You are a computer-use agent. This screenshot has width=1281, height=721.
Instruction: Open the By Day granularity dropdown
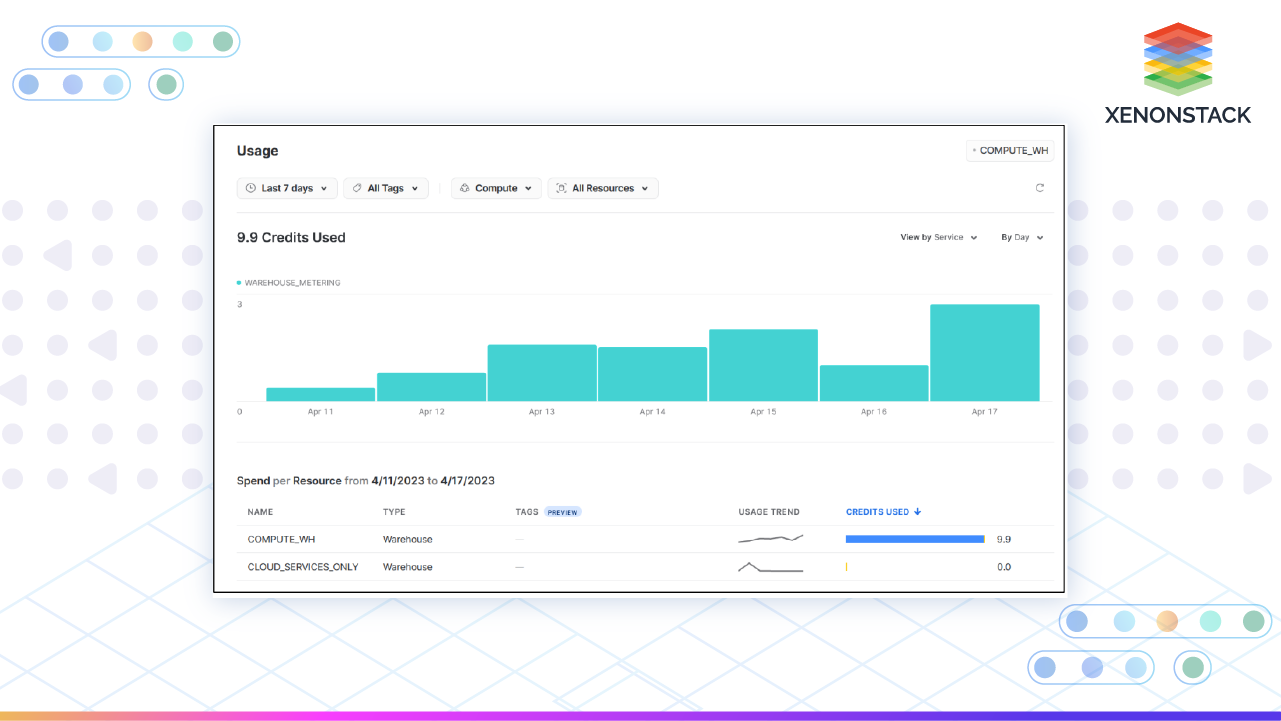tap(1022, 238)
